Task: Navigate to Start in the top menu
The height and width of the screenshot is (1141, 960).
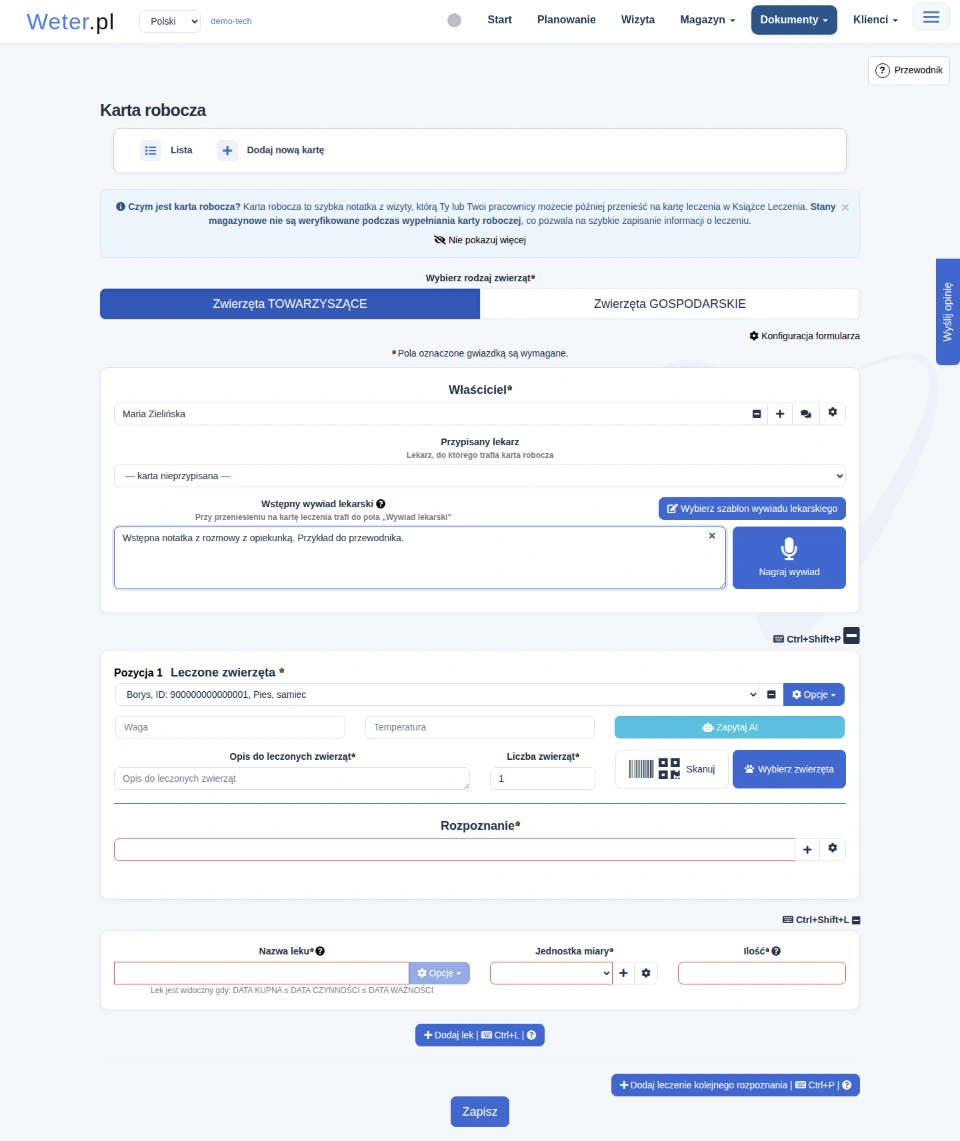Action: pyautogui.click(x=499, y=20)
